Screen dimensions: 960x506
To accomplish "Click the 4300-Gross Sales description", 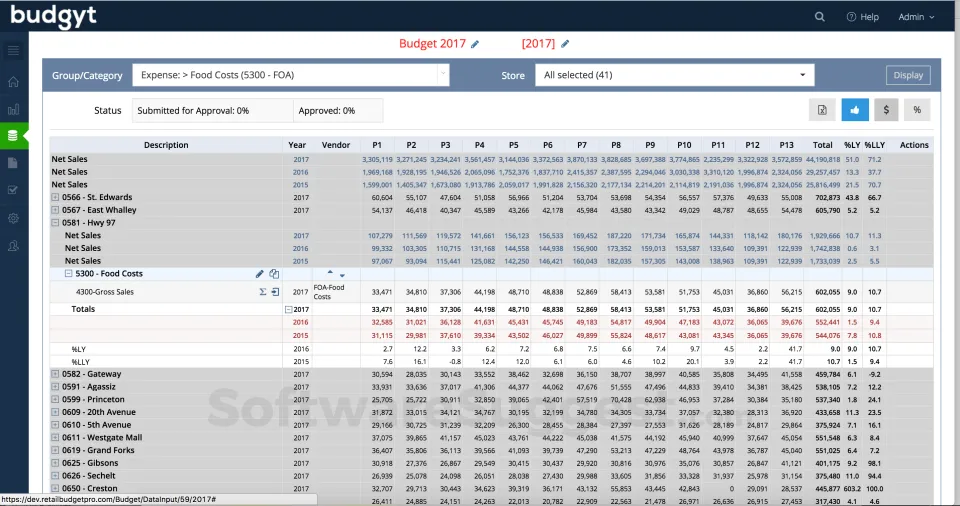I will 105,292.
